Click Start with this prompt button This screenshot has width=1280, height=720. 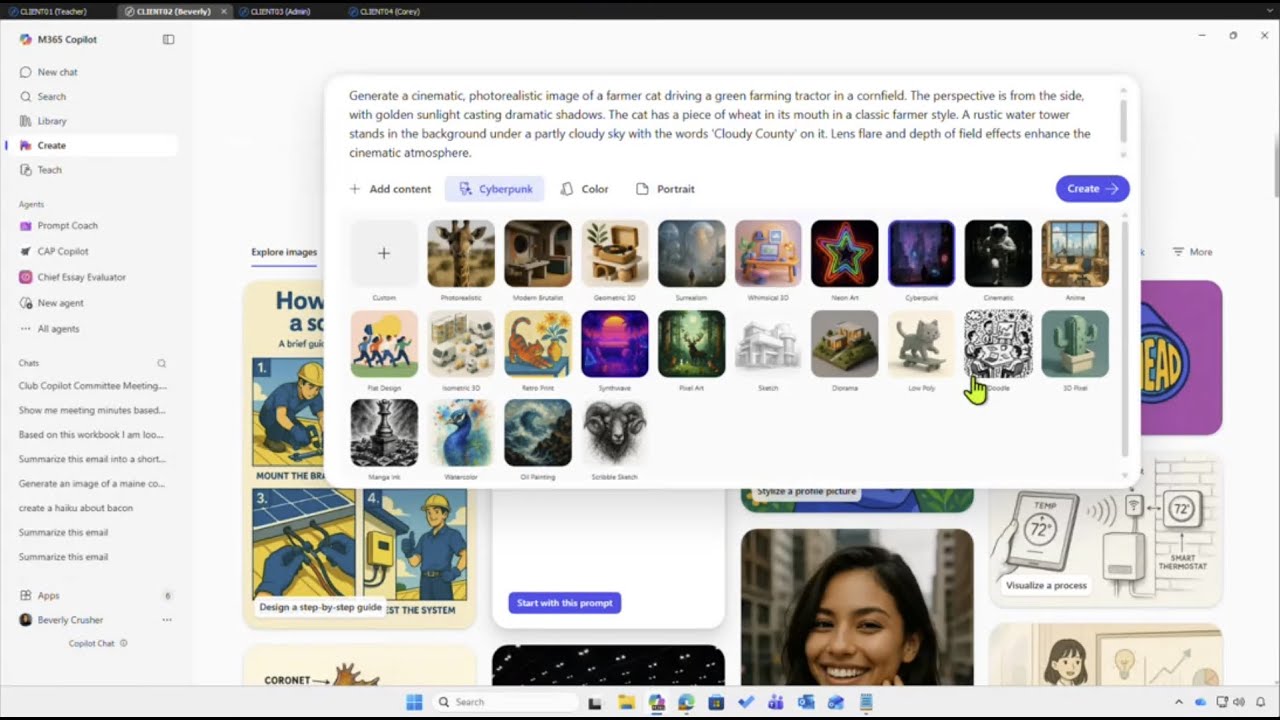pos(565,603)
